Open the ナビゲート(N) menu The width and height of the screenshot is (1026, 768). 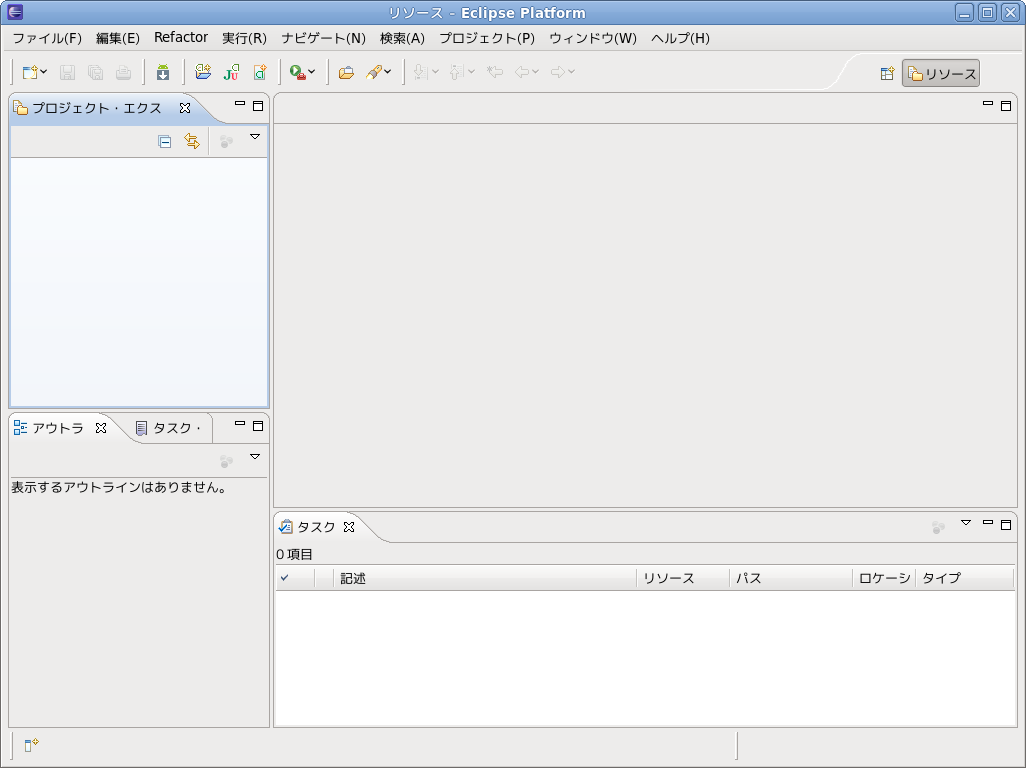pyautogui.click(x=323, y=38)
